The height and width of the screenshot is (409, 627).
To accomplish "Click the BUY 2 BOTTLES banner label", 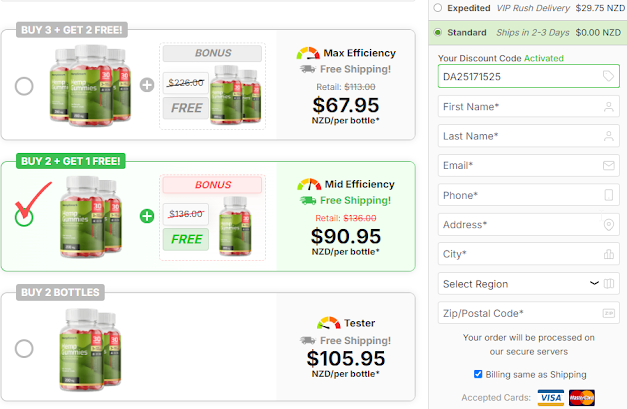I will click(59, 293).
